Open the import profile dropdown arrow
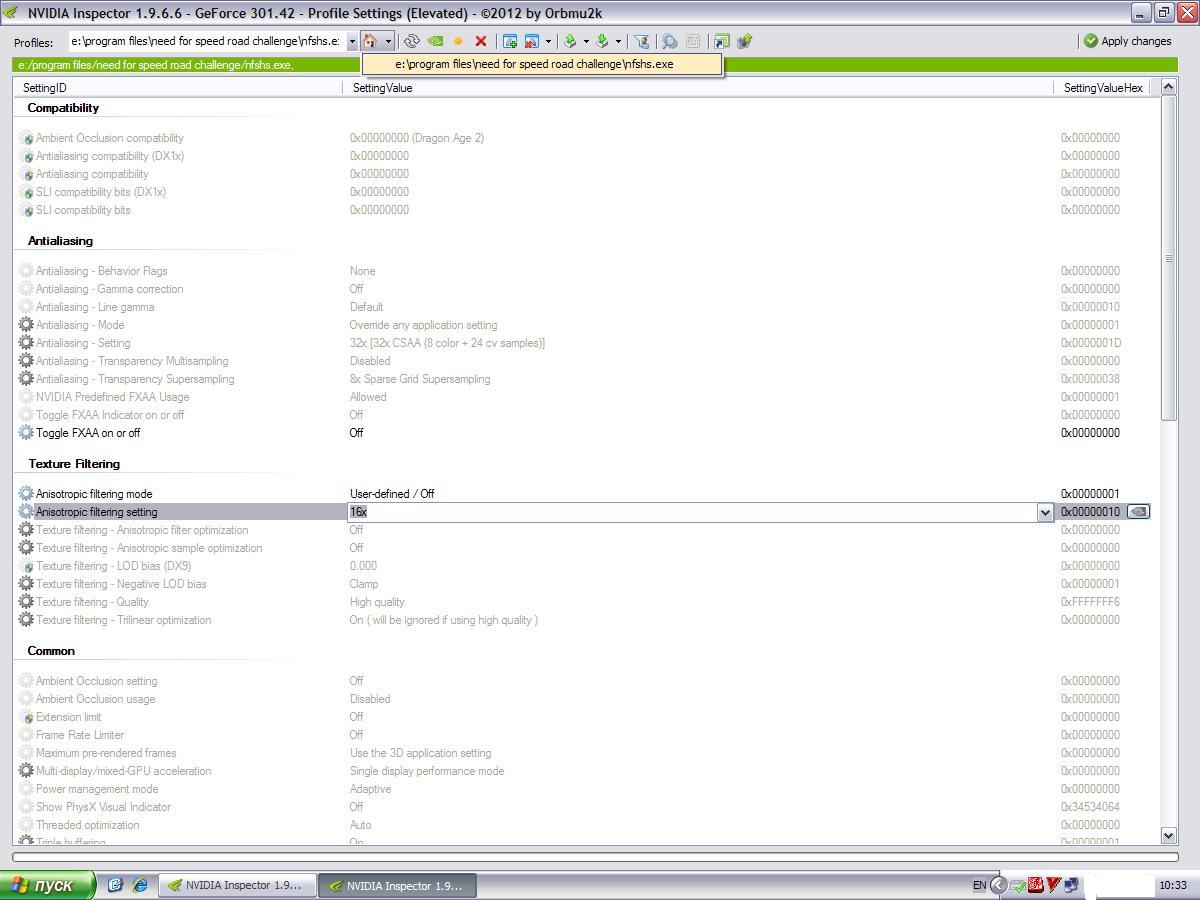Screen dimensions: 1200x900 click(618, 41)
